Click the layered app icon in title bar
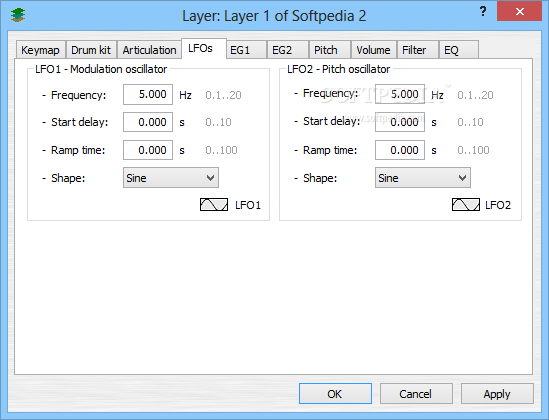Image resolution: width=549 pixels, height=420 pixels. click(x=18, y=15)
